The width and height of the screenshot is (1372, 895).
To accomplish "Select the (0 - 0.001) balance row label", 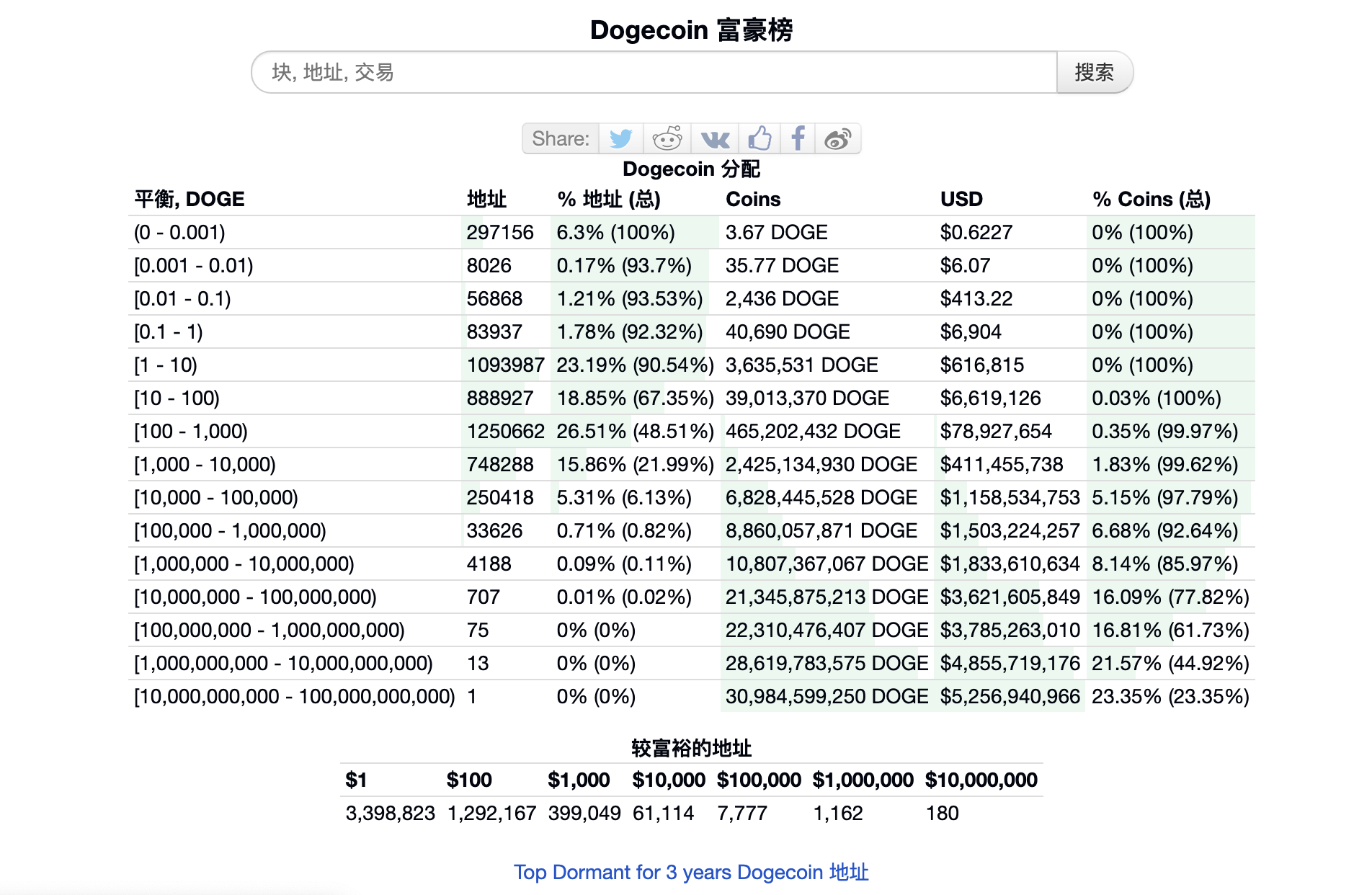I will coord(179,232).
